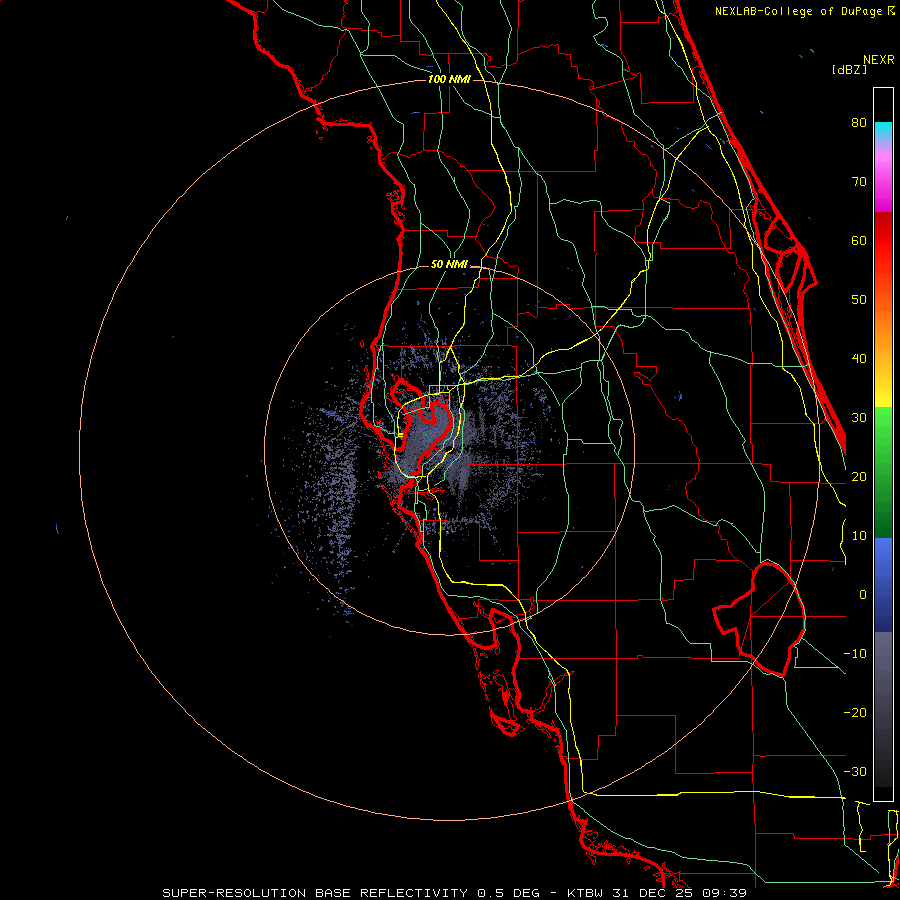
Task: Click the 0 dBZ scale value
Action: (863, 595)
